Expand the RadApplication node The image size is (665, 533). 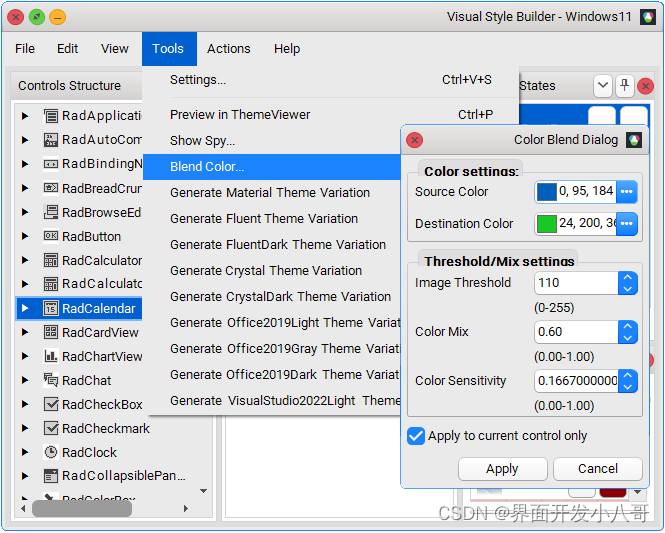coord(25,116)
